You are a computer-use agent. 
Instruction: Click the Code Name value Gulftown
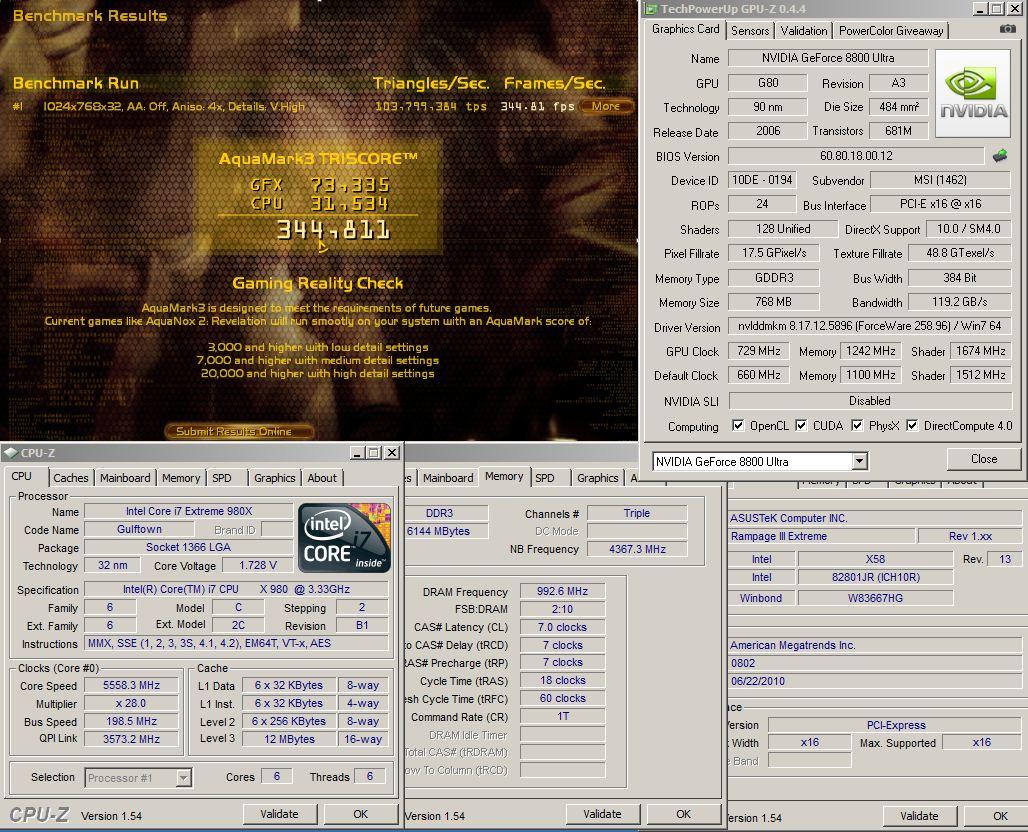click(x=140, y=529)
